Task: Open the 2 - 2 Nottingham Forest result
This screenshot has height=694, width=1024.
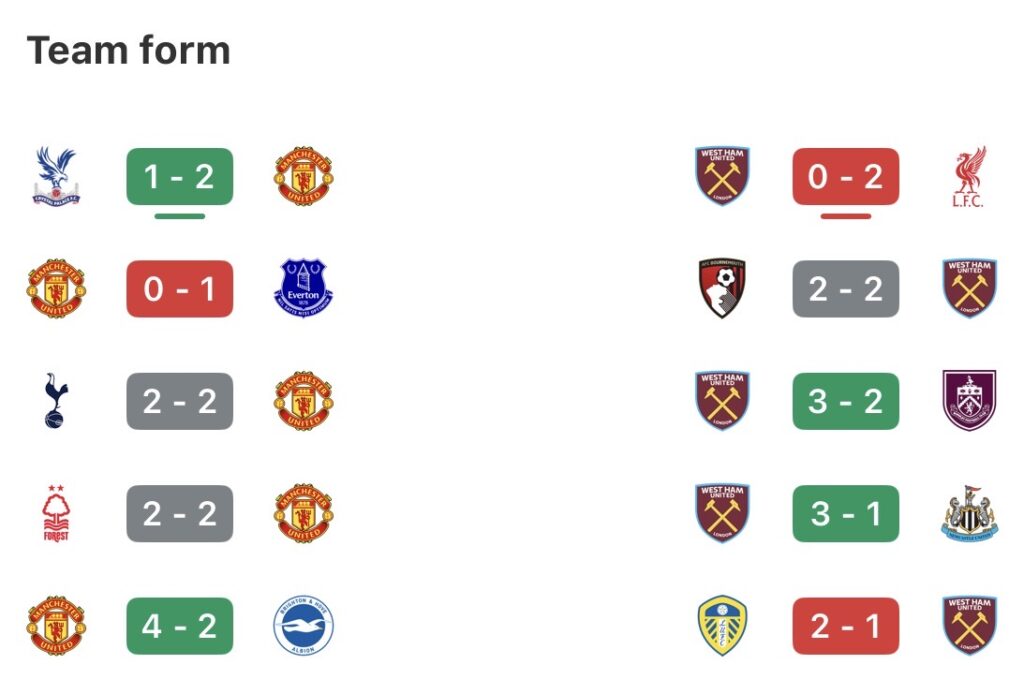Action: click(180, 513)
